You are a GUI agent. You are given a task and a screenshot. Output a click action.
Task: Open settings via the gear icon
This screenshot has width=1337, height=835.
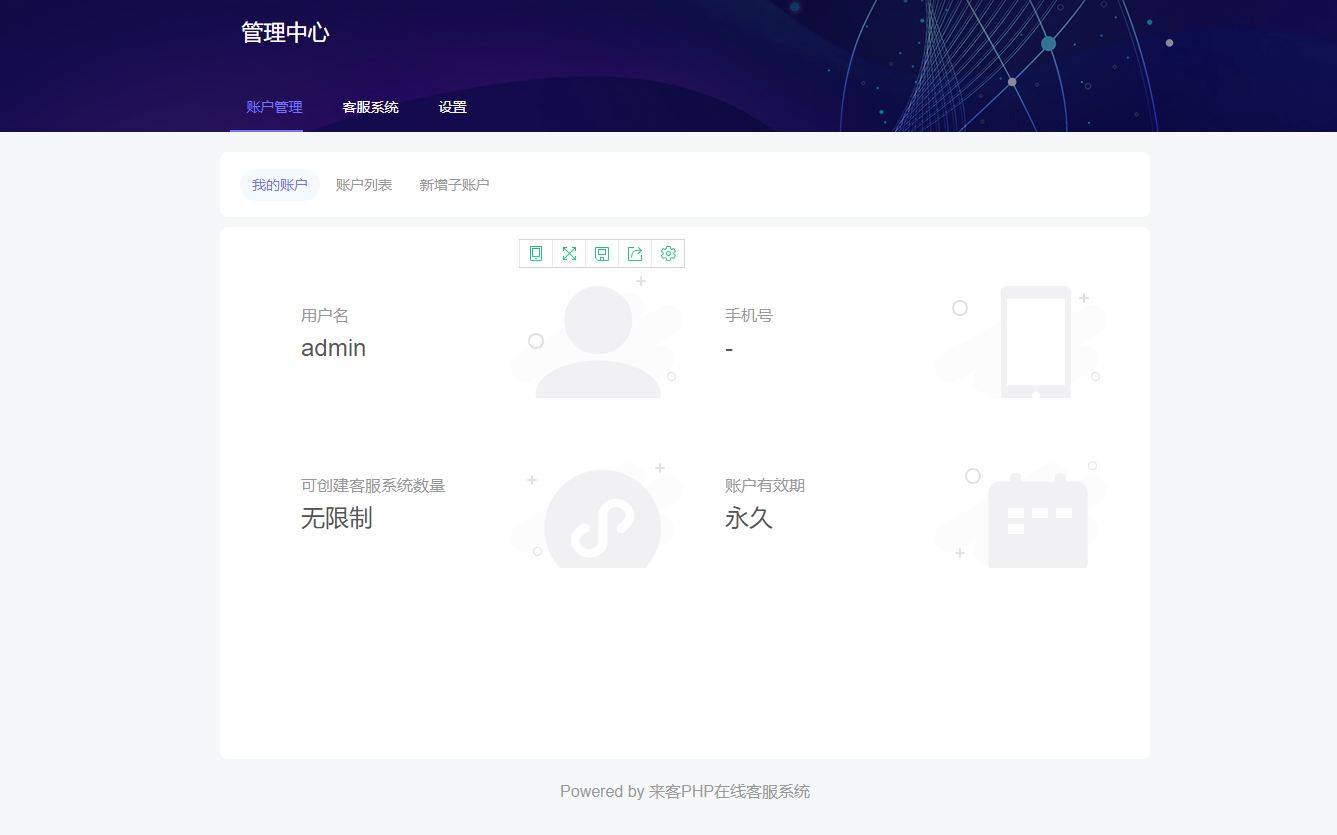(667, 253)
